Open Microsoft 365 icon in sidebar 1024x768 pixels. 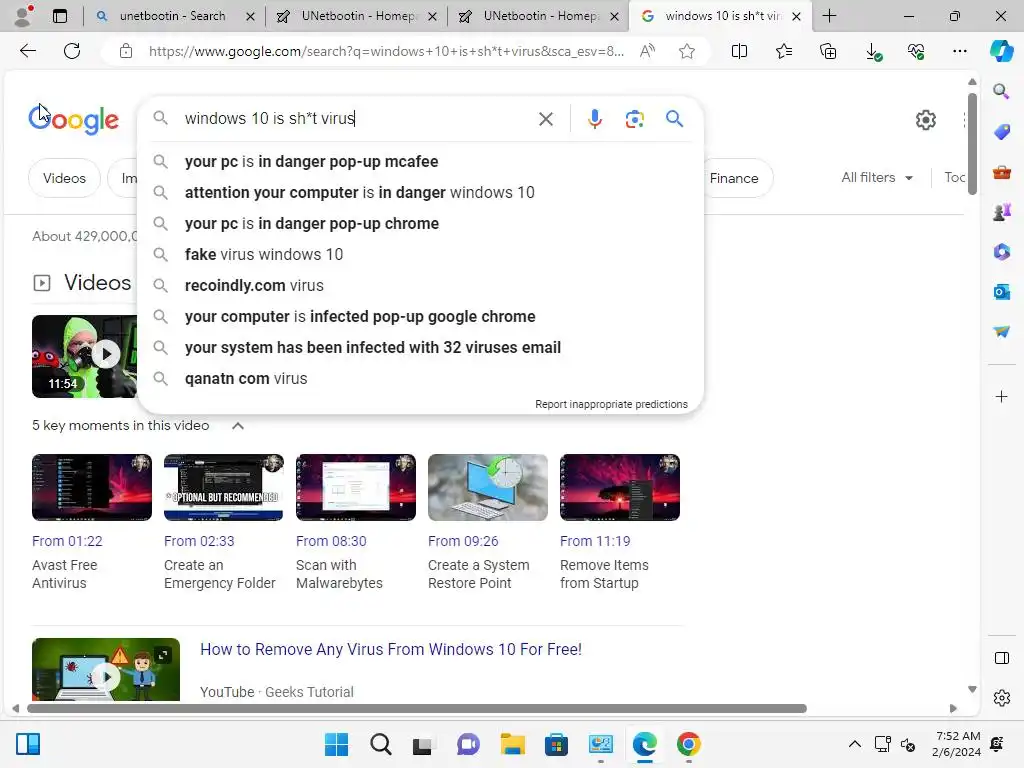point(1002,251)
